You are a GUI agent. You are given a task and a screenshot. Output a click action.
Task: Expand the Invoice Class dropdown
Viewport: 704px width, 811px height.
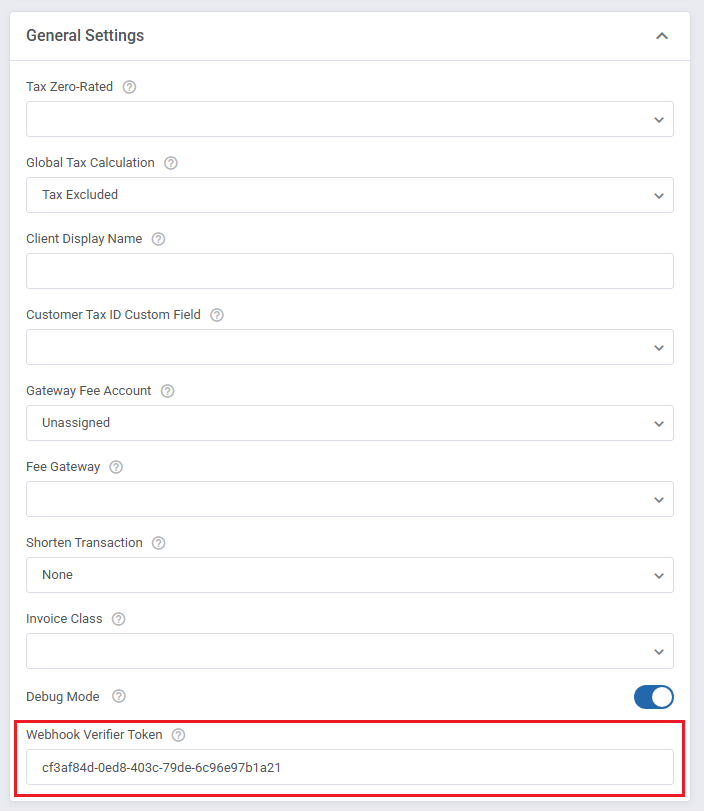point(350,651)
